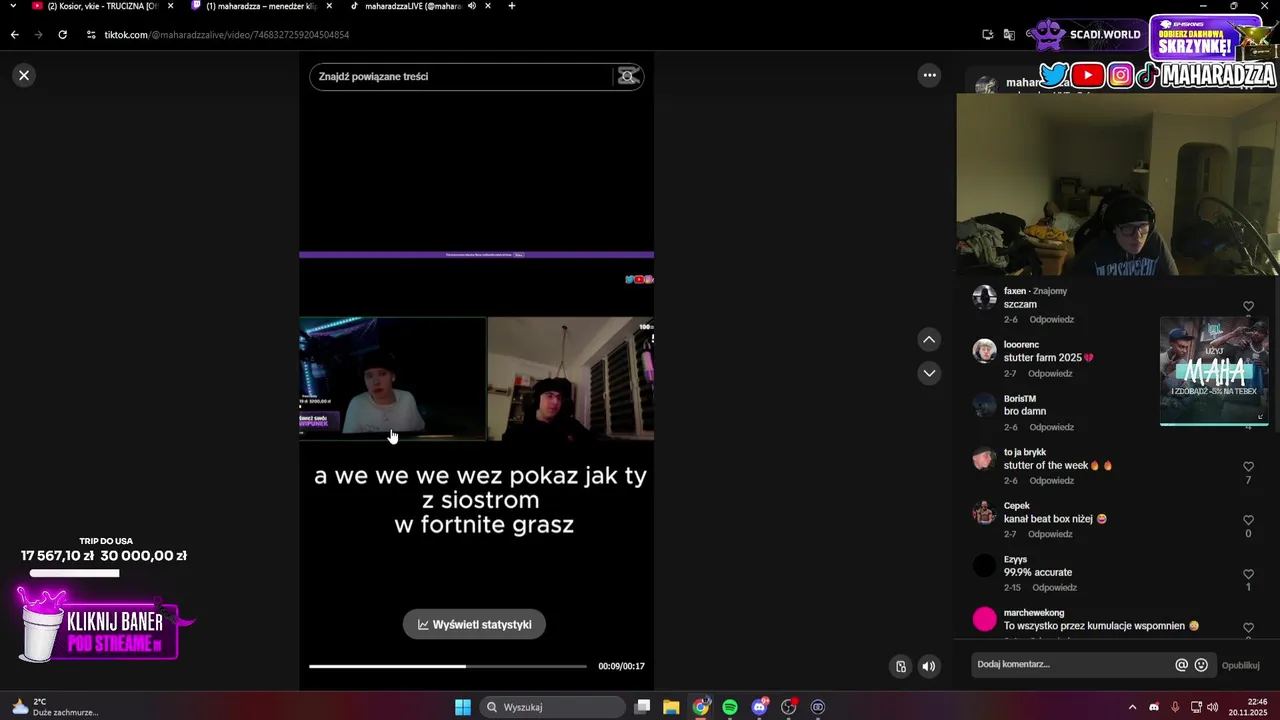This screenshot has height=720, width=1280.
Task: Open Task View on taskbar
Action: 643,707
